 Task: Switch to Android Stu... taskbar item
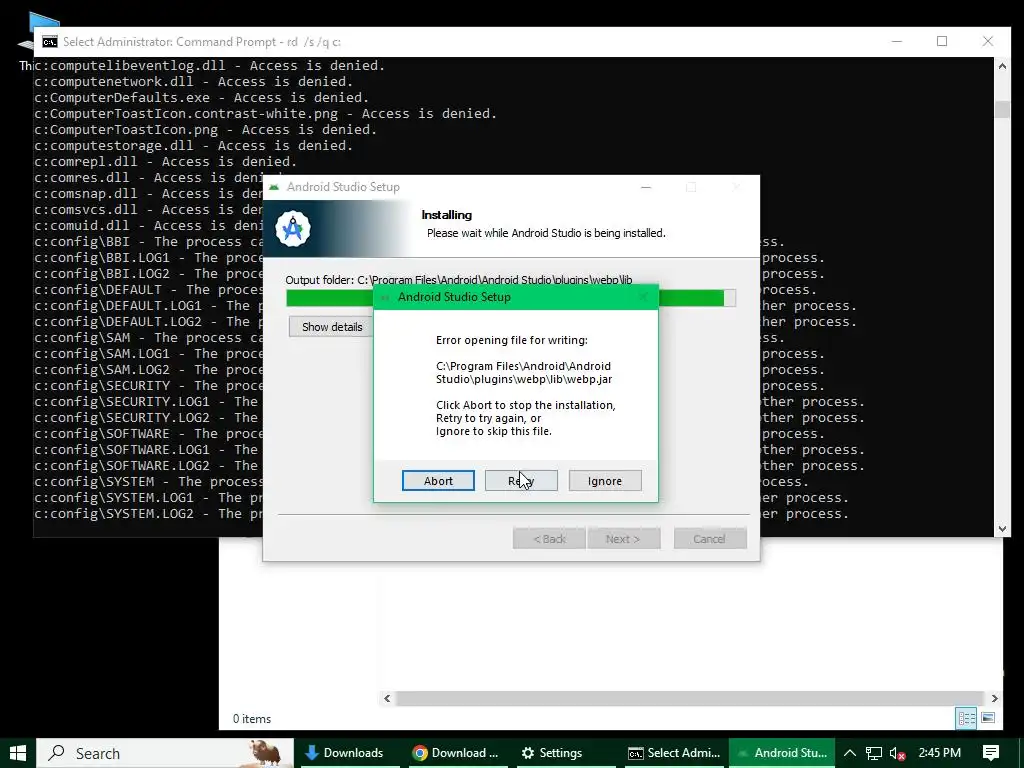pyautogui.click(x=782, y=753)
